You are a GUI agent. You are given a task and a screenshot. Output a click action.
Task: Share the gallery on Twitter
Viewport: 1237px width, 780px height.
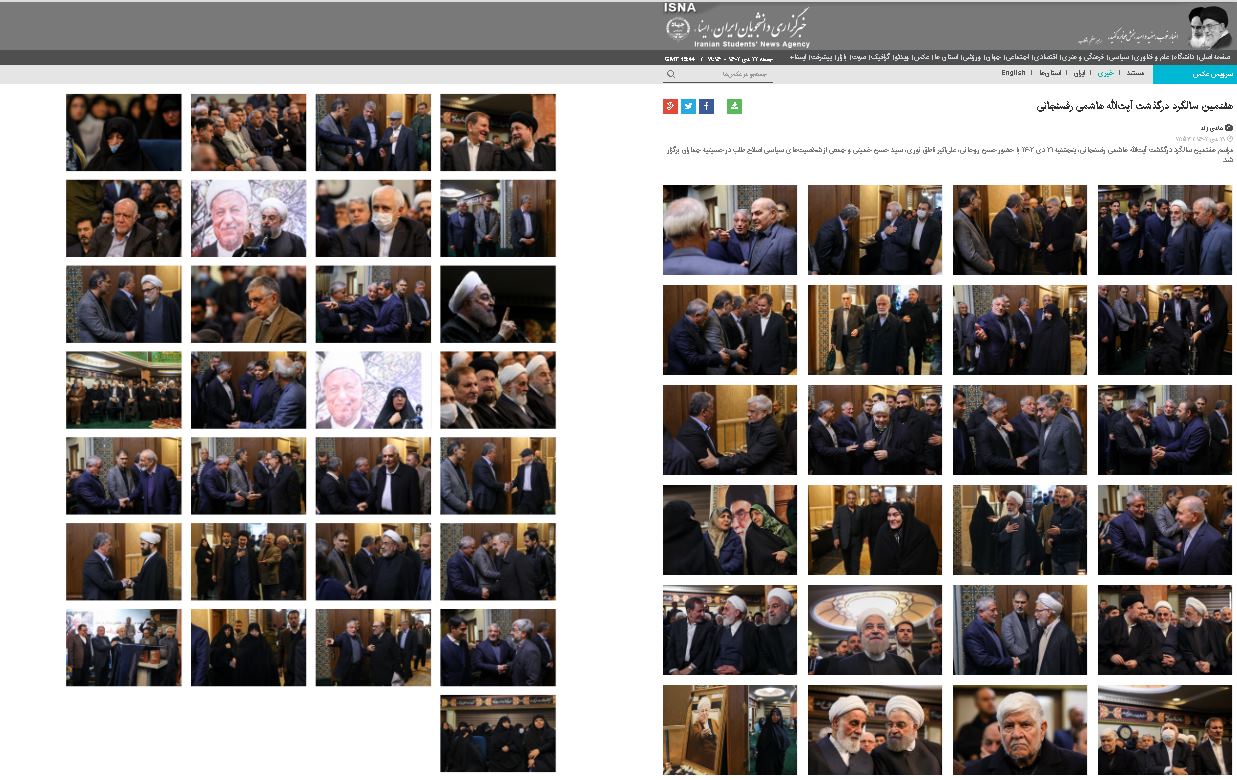click(x=688, y=106)
